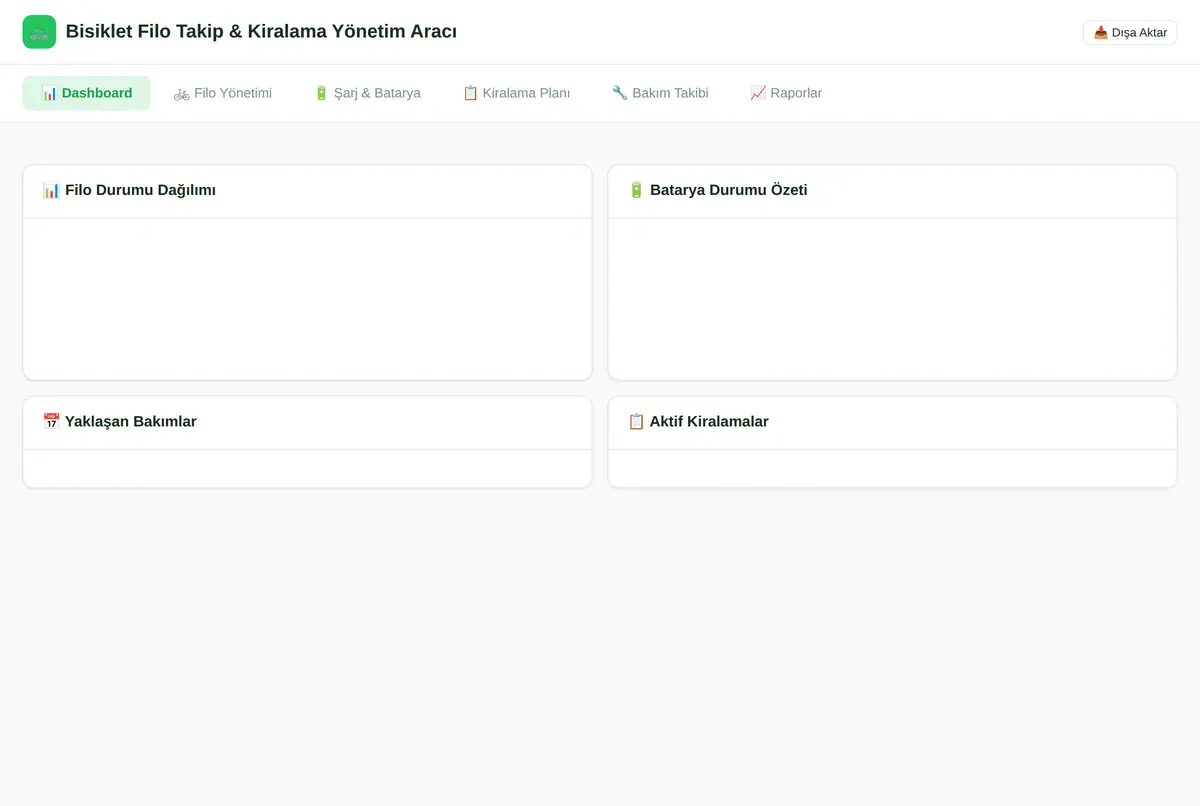
Task: Select the Bakım Takibi tab
Action: click(x=660, y=93)
